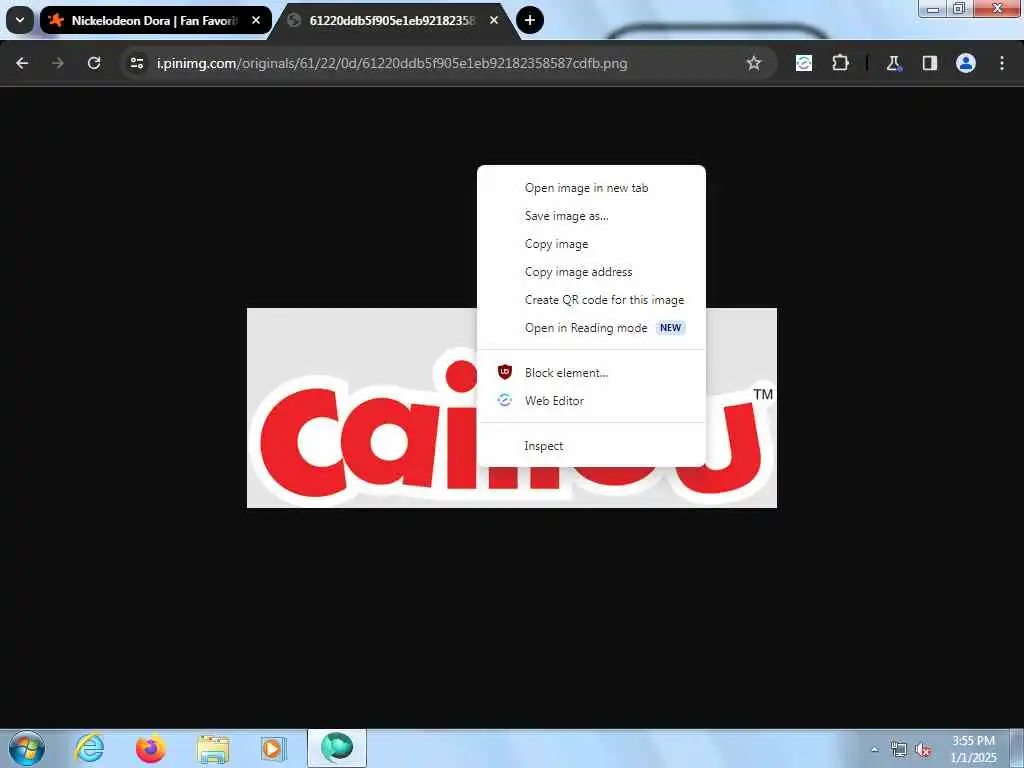Open the Web Editor extension toolbar icon
This screenshot has height=768, width=1024.
point(804,63)
